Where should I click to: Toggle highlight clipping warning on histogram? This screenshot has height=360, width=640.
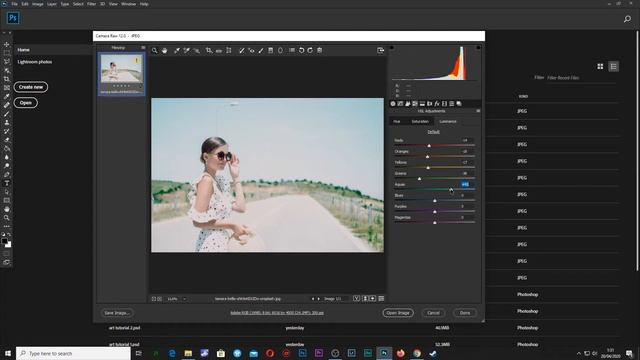(x=478, y=48)
